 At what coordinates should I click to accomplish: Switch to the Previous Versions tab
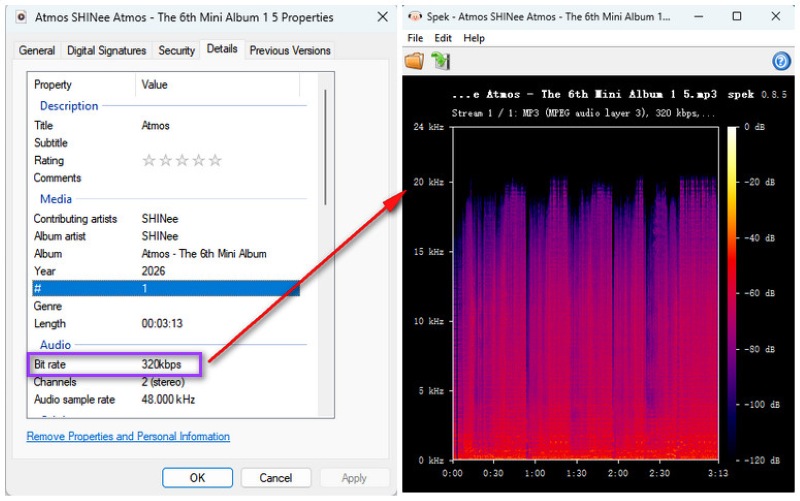[290, 51]
